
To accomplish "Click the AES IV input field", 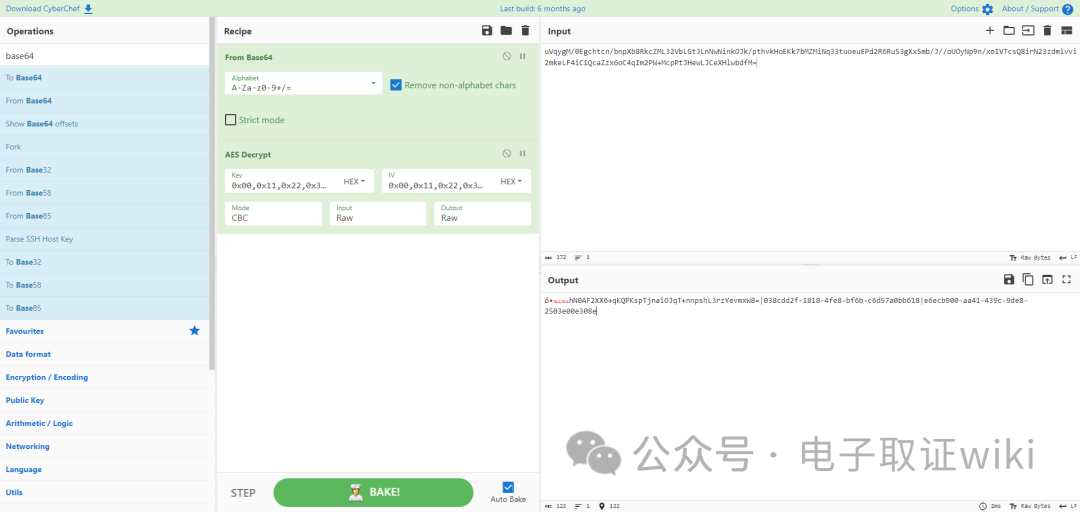I will pos(439,181).
